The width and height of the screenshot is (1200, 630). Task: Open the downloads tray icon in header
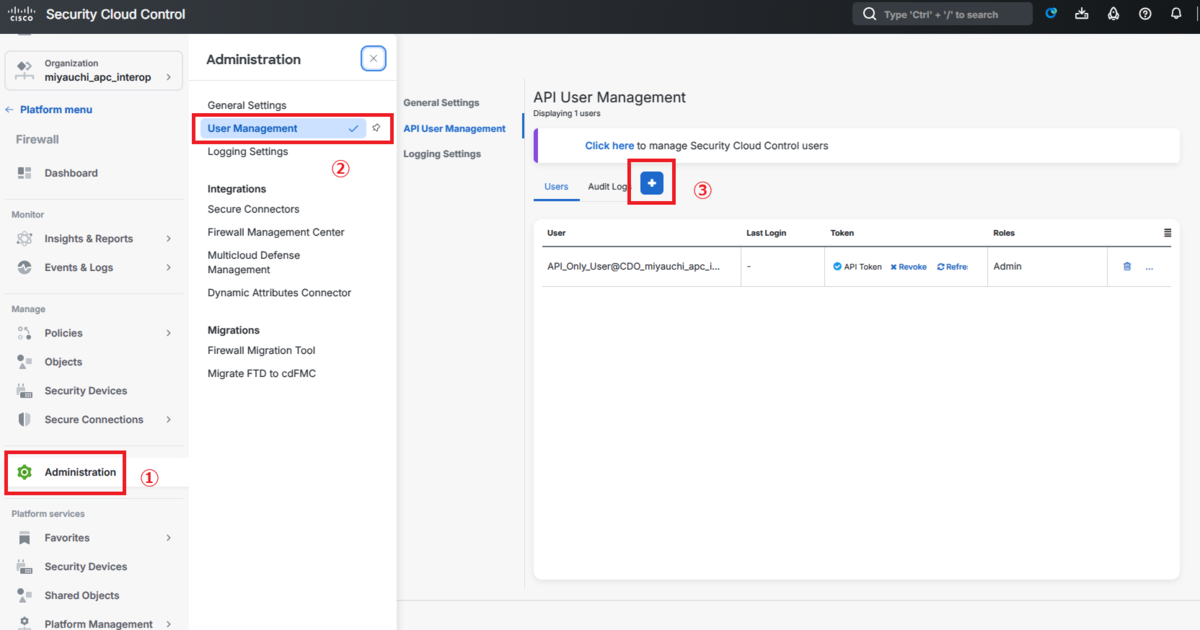pos(1082,14)
